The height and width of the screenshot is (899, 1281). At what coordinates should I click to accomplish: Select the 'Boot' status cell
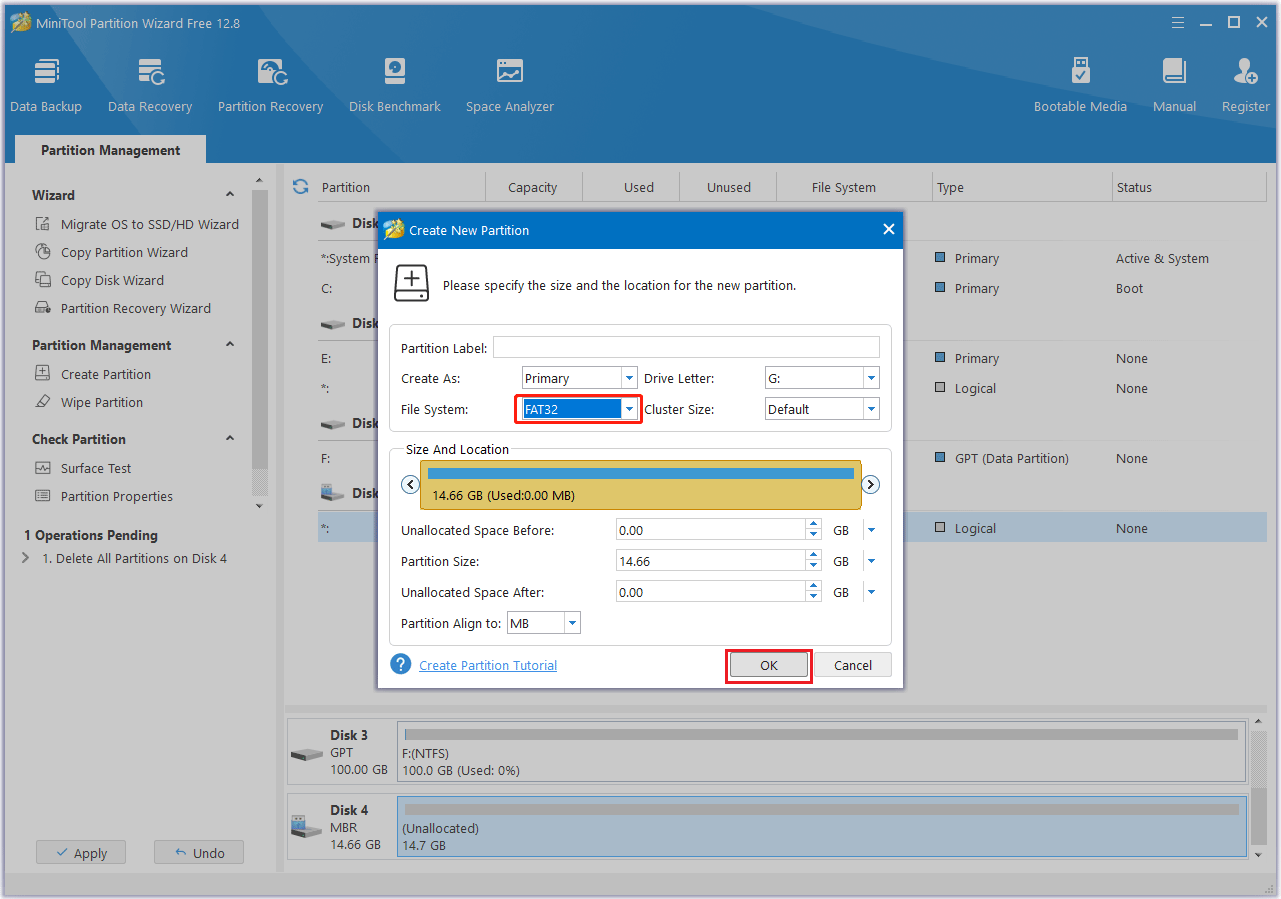(x=1129, y=288)
